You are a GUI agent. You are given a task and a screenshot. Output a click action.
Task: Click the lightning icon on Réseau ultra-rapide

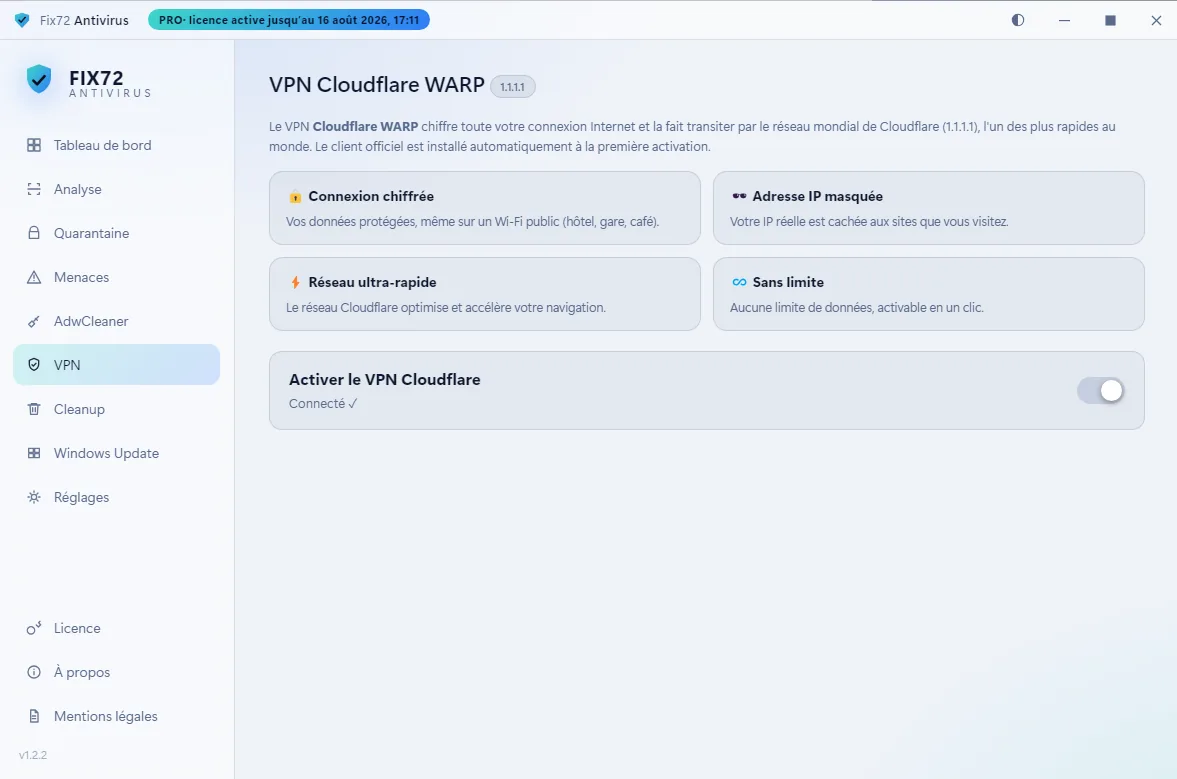pos(295,282)
